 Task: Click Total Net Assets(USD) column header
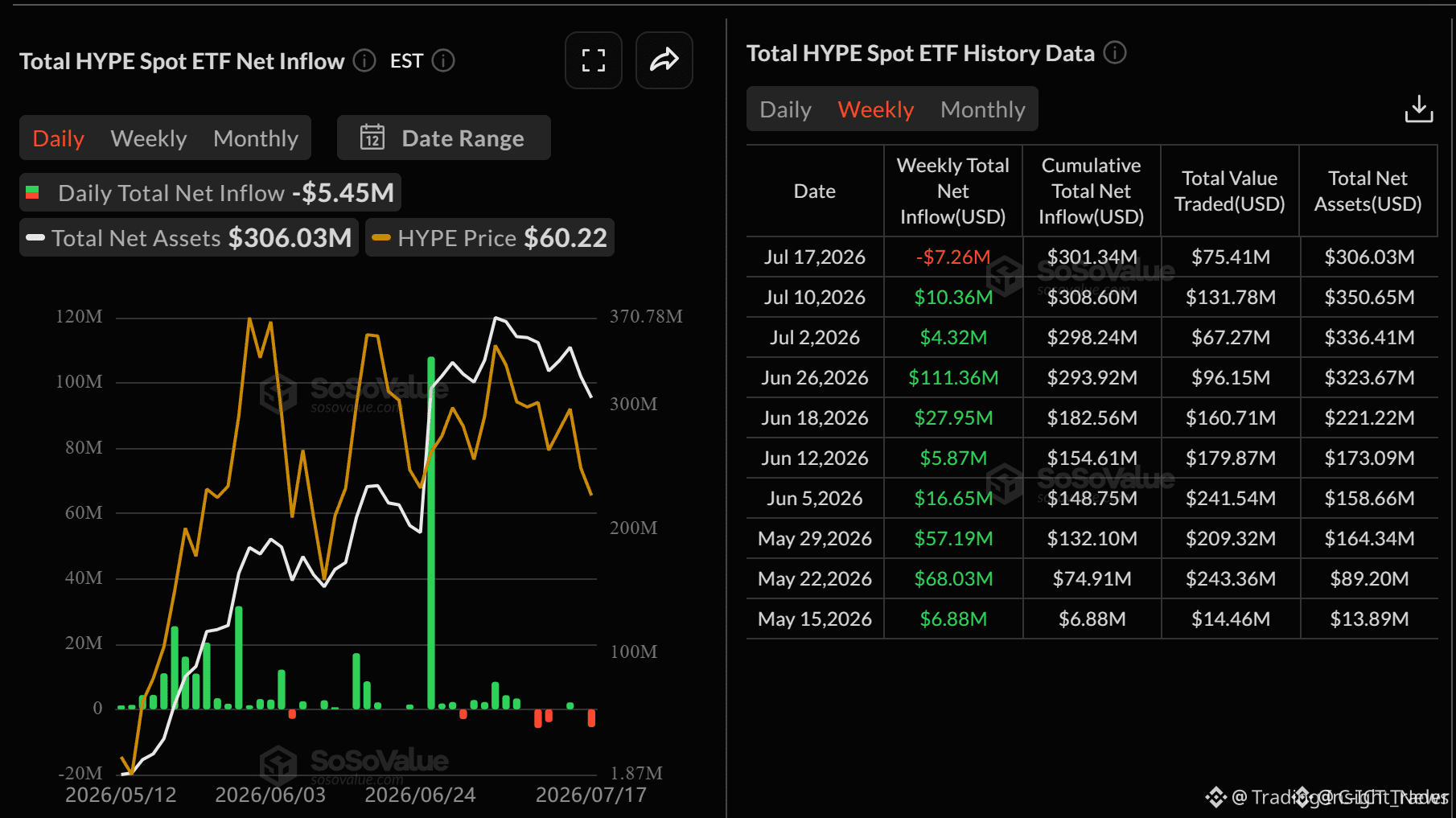1368,191
